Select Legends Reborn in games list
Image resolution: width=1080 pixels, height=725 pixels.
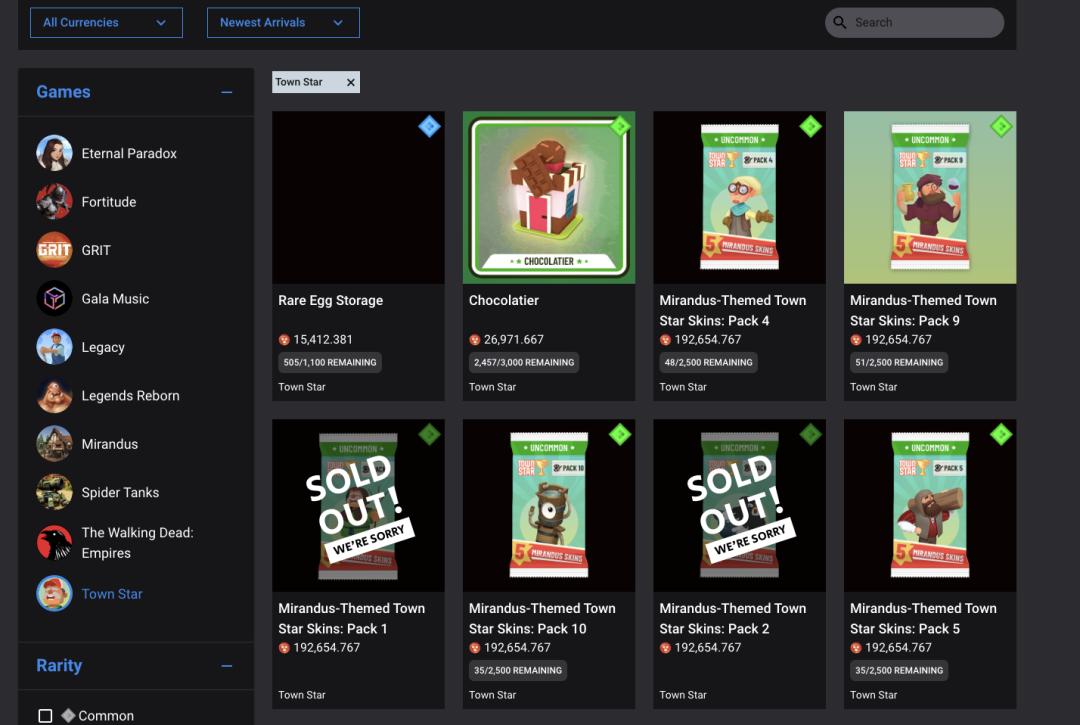pyautogui.click(x=130, y=396)
